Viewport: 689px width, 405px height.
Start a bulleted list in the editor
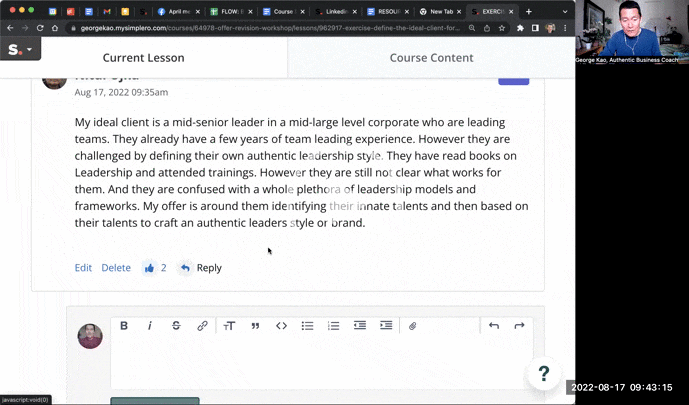pos(308,326)
